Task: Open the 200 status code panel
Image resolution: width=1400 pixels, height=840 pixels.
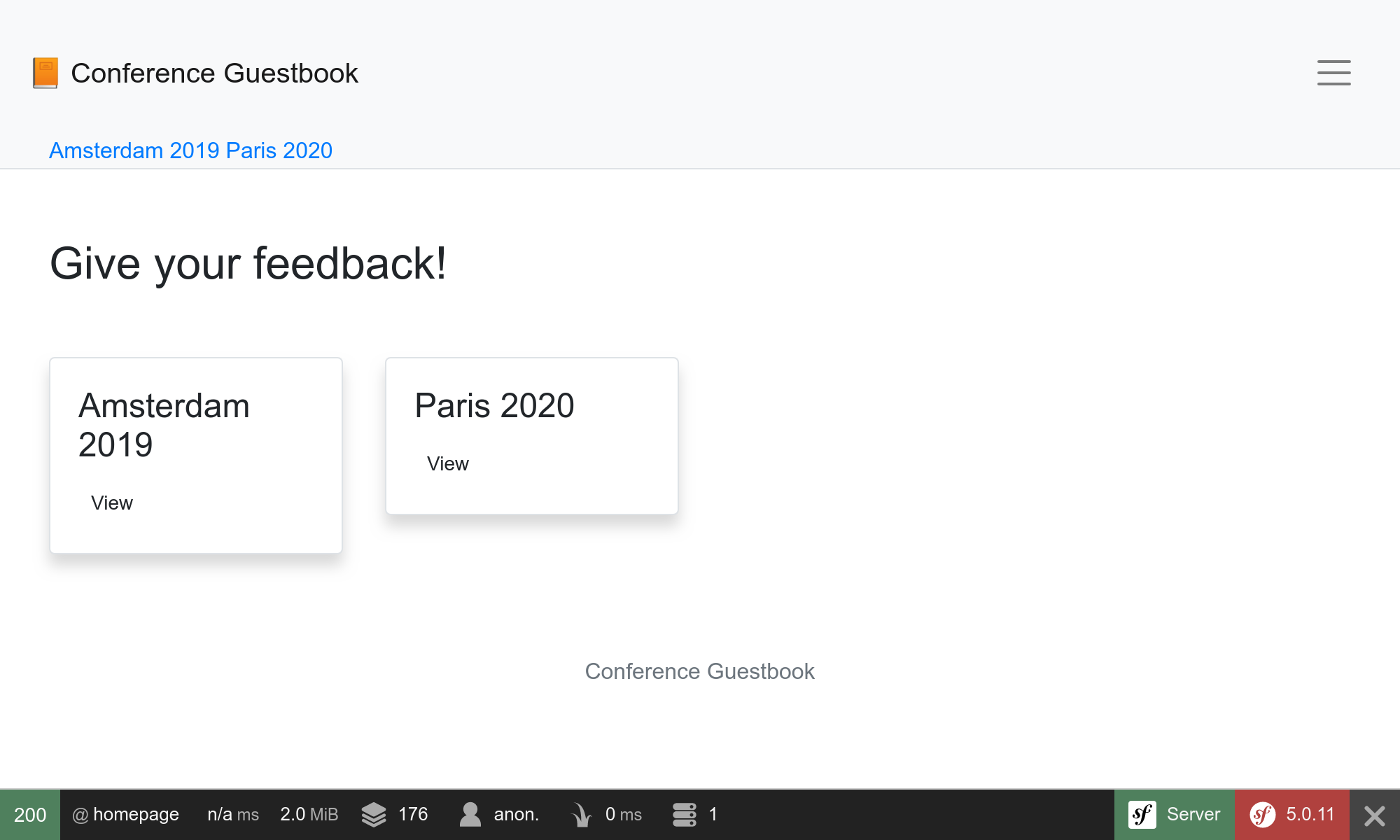Action: point(30,815)
